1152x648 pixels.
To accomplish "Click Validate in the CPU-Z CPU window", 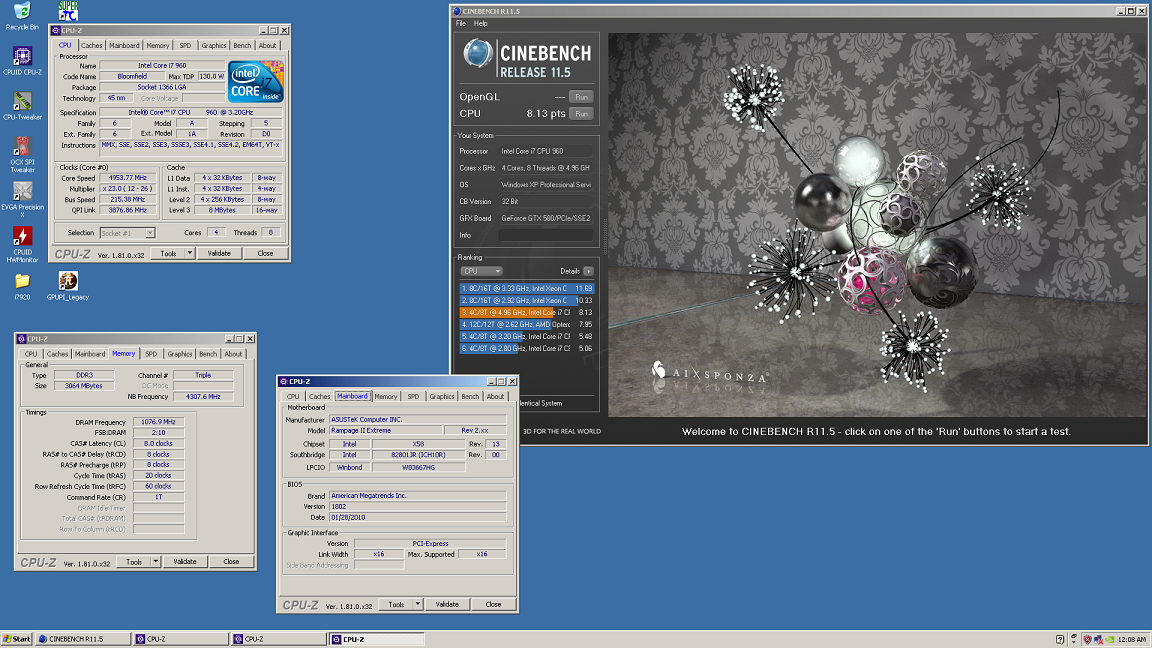I will tap(219, 253).
